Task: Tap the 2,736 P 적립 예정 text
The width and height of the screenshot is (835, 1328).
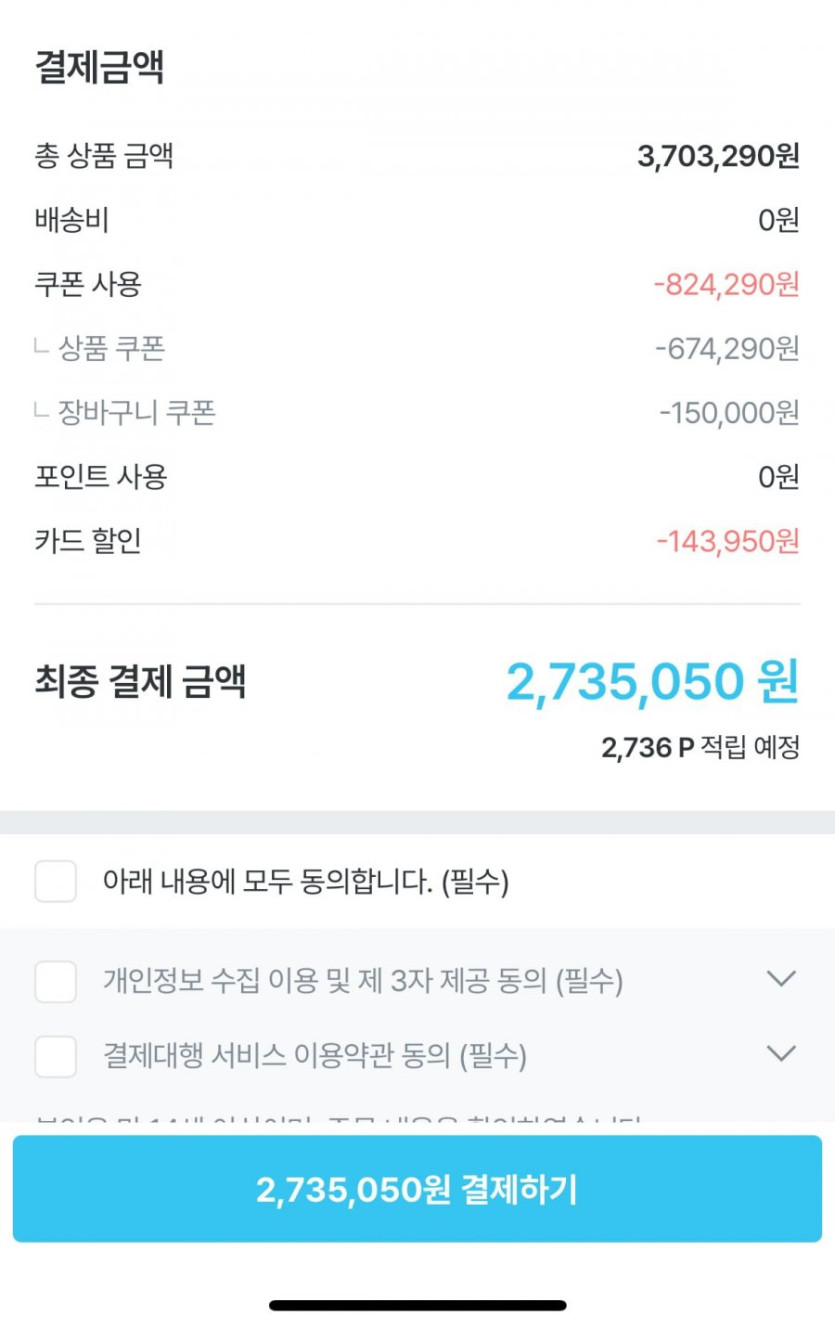Action: click(x=700, y=748)
